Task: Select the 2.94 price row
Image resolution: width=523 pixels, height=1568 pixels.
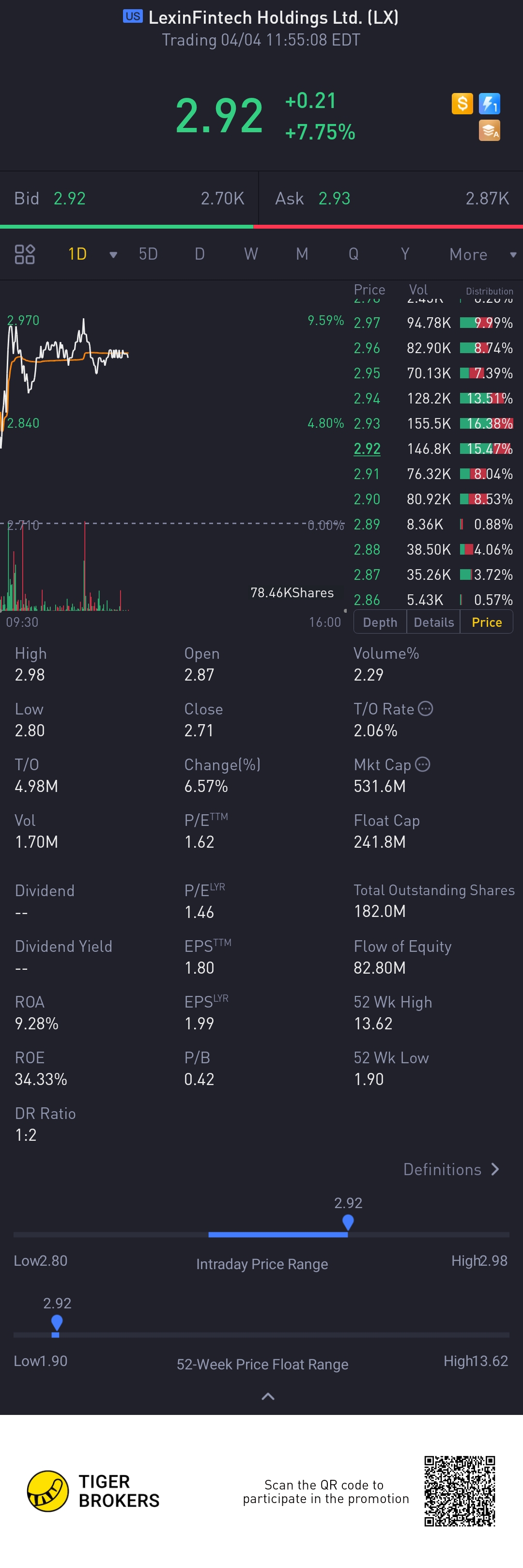Action: [433, 398]
